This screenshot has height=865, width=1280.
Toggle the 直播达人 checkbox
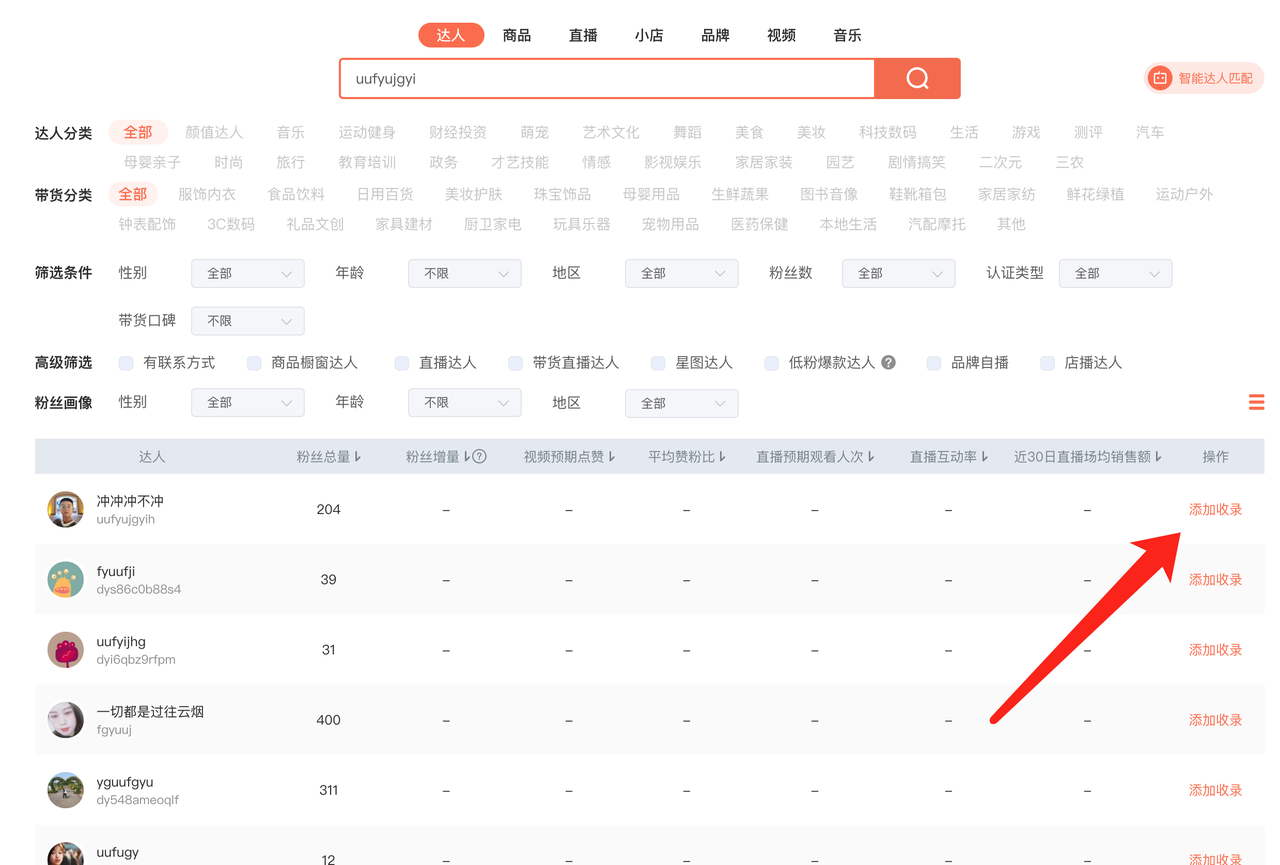pyautogui.click(x=402, y=363)
